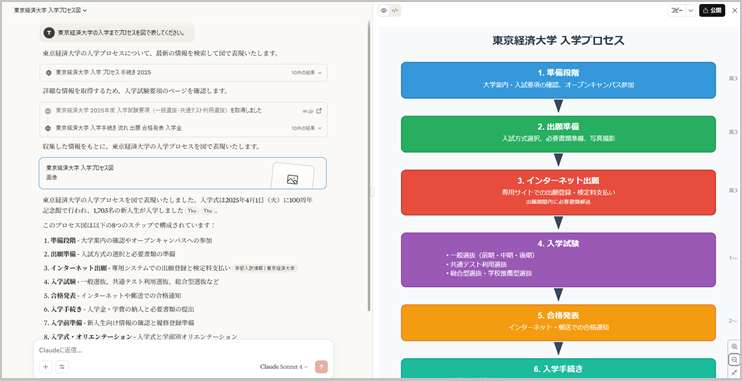Screen dimensions: 742x381
Task: Click list item 8. 入学式・オリエンテーション in chat
Action: 140,337
